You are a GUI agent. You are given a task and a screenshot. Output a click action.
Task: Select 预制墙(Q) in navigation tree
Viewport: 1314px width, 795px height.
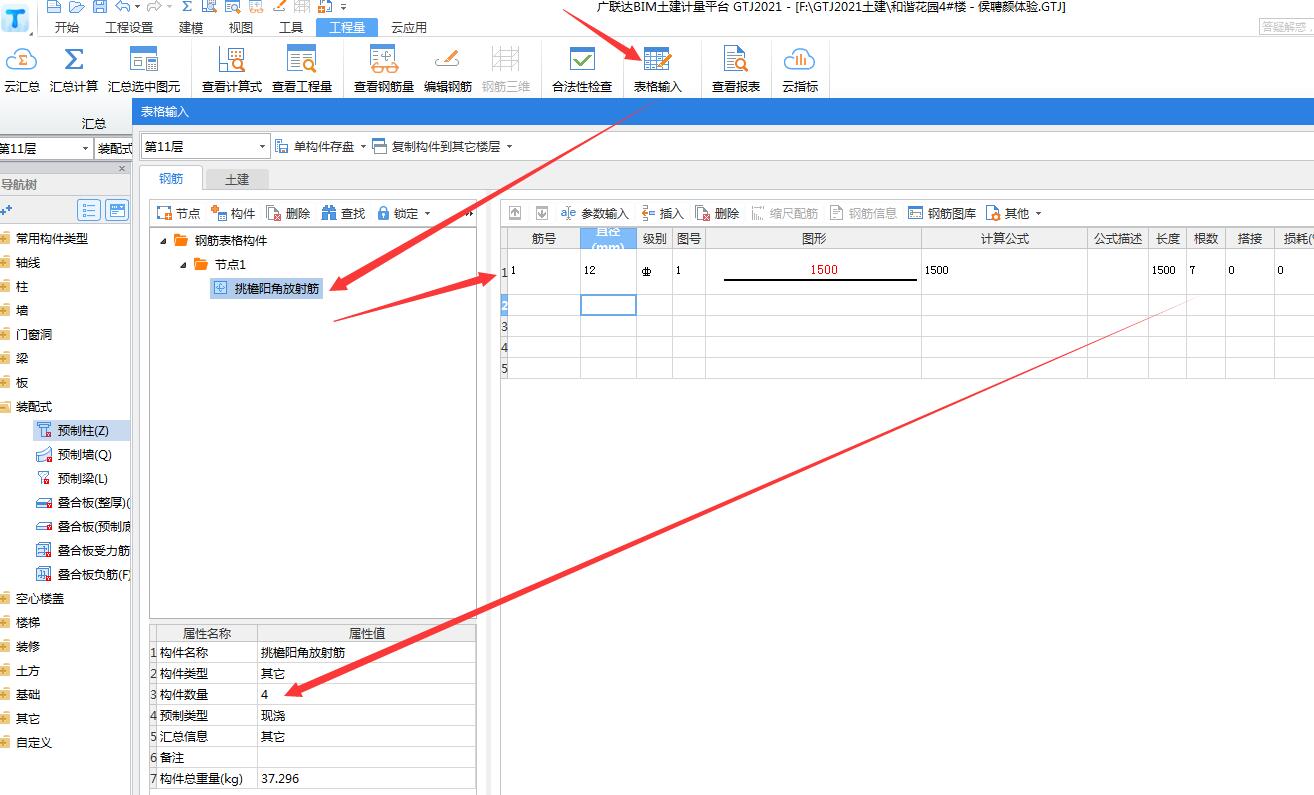pyautogui.click(x=84, y=455)
